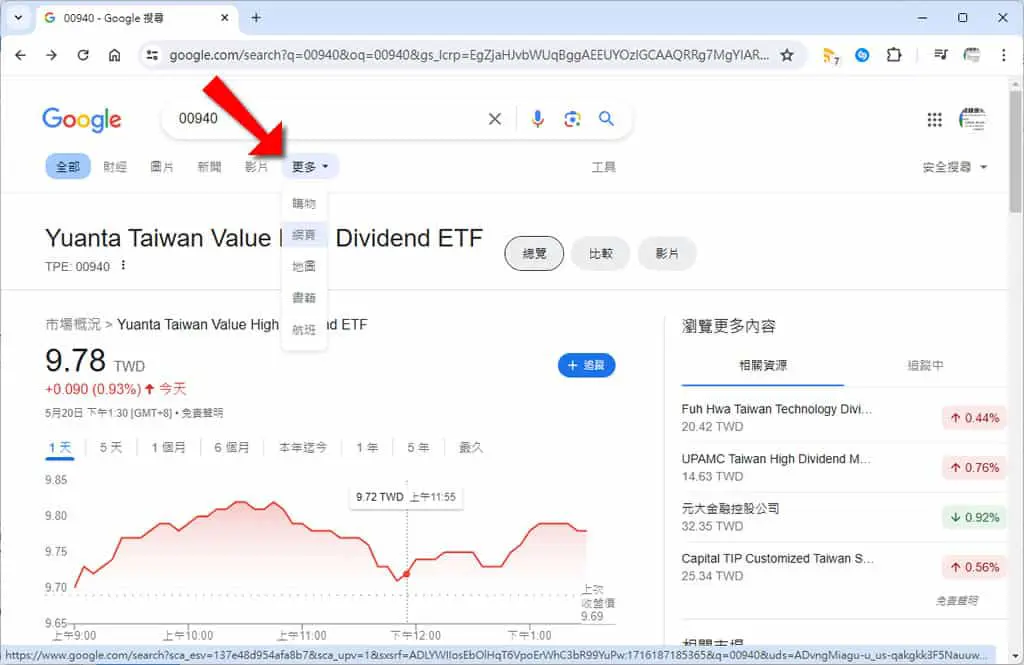1024x665 pixels.
Task: Bookmark this page with star icon
Action: (x=787, y=56)
